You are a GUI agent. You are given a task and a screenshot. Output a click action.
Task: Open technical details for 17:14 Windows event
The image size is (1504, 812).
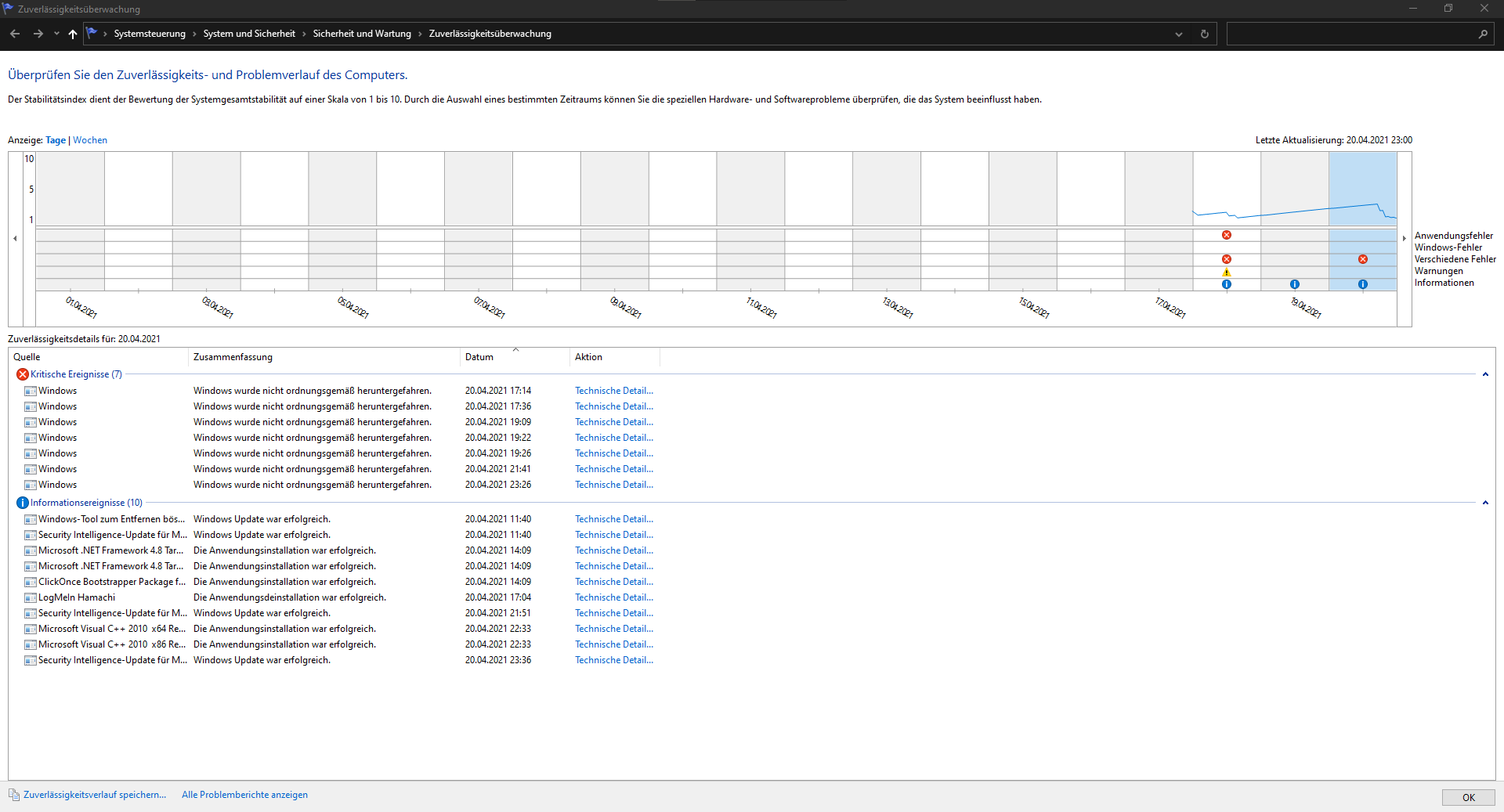[613, 391]
